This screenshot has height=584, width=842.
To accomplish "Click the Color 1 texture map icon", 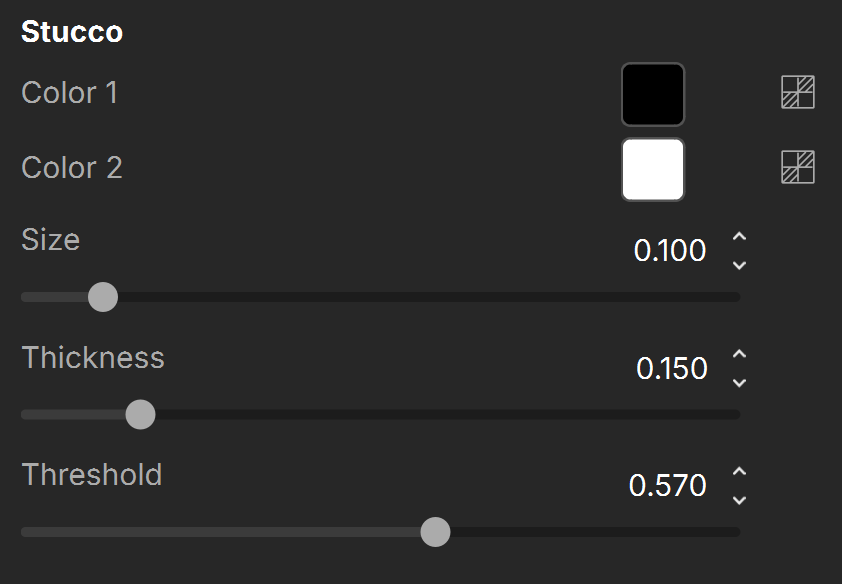I will coord(797,92).
